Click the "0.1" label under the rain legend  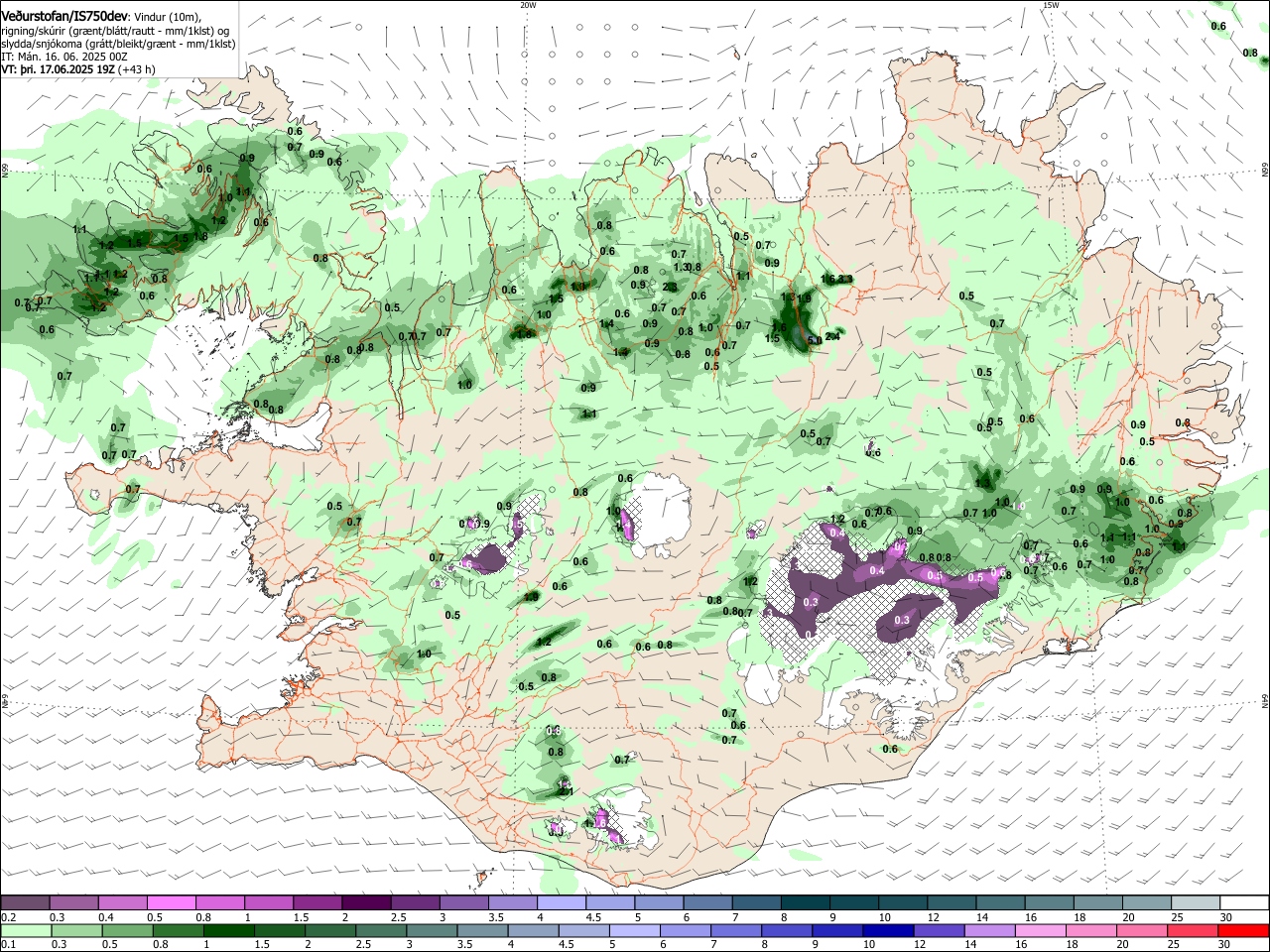pyautogui.click(x=7, y=944)
